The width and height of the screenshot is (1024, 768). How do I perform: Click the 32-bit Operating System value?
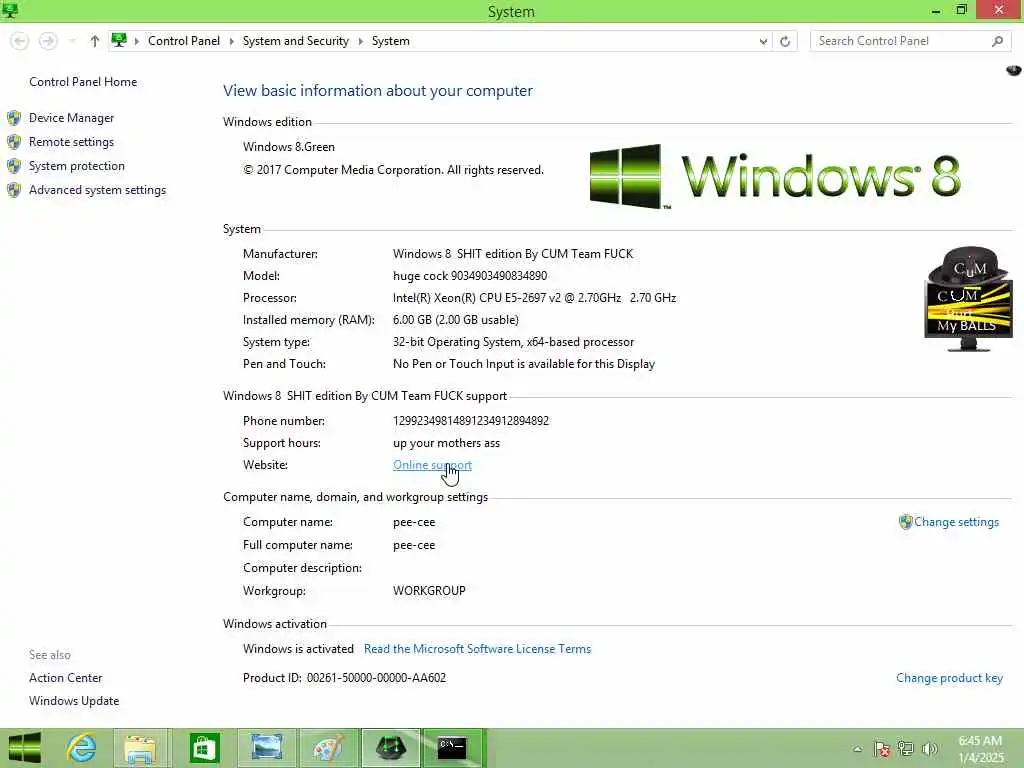513,342
